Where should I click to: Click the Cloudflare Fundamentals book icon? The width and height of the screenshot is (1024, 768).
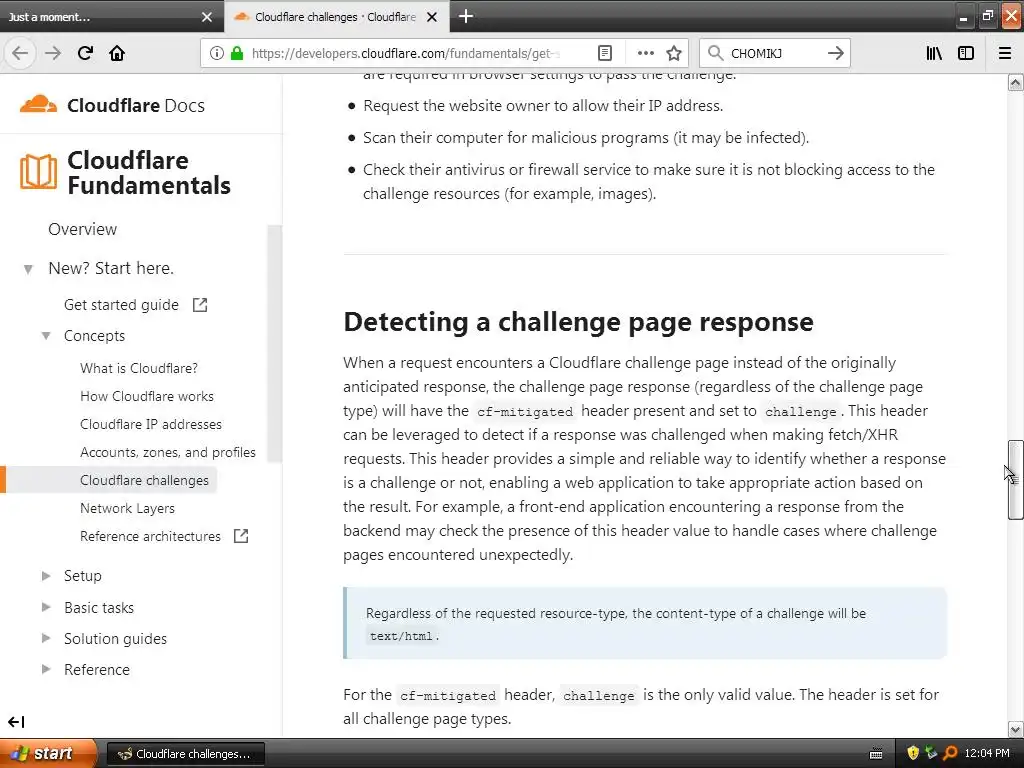point(38,172)
